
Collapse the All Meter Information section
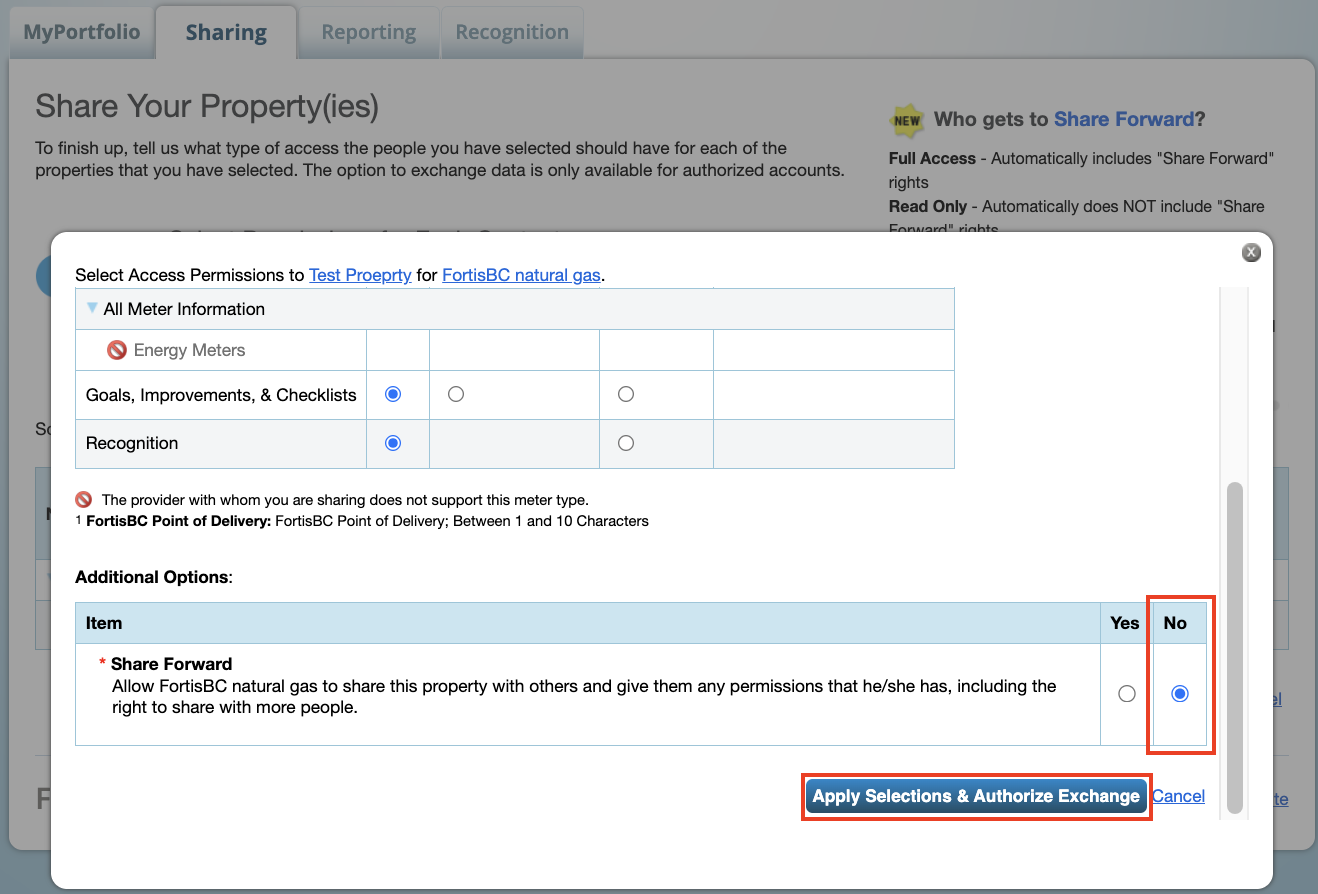93,309
